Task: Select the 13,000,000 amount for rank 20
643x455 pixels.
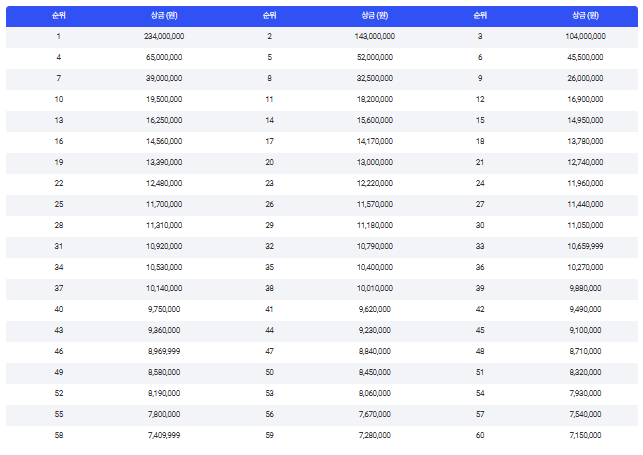Action: [375, 162]
